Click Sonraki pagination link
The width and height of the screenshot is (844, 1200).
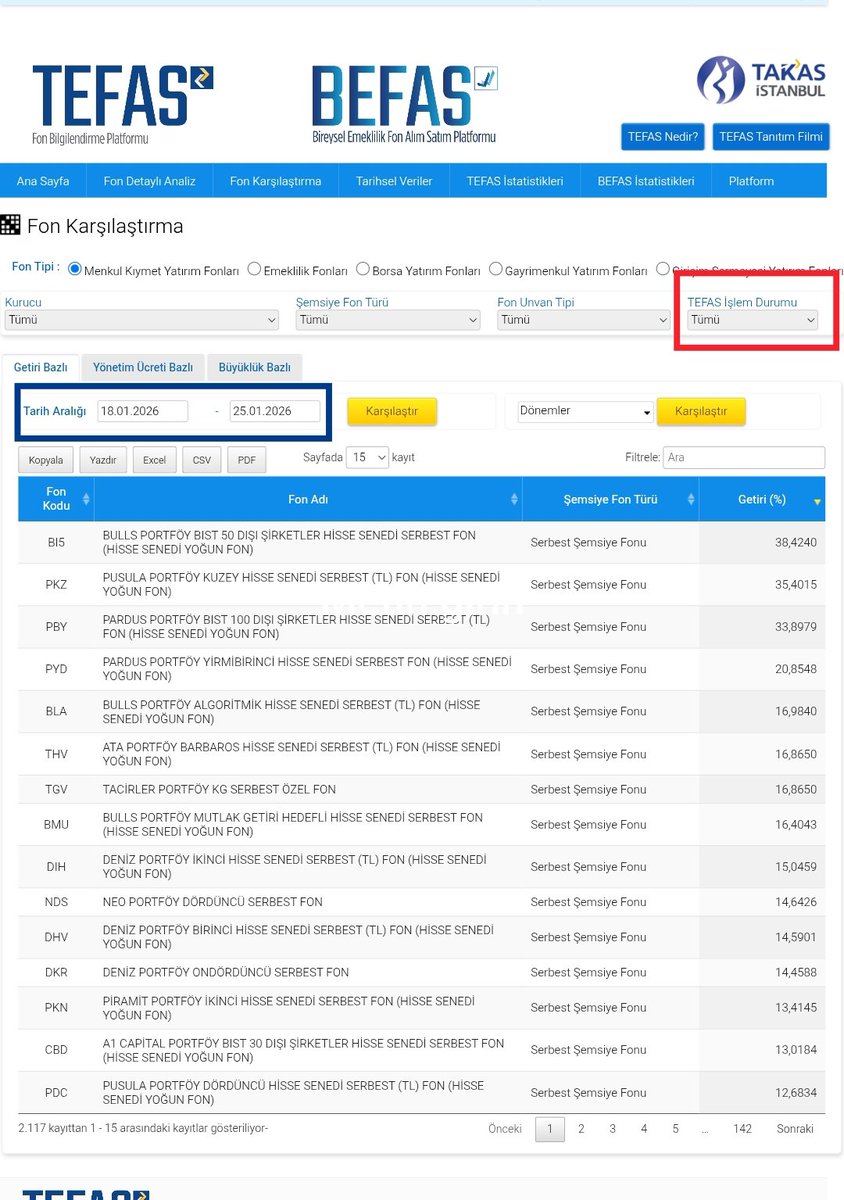coord(795,1129)
